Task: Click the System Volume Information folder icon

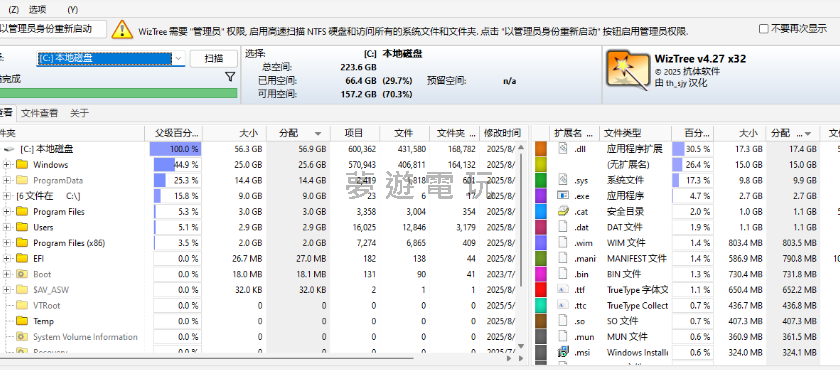Action: pyautogui.click(x=22, y=337)
